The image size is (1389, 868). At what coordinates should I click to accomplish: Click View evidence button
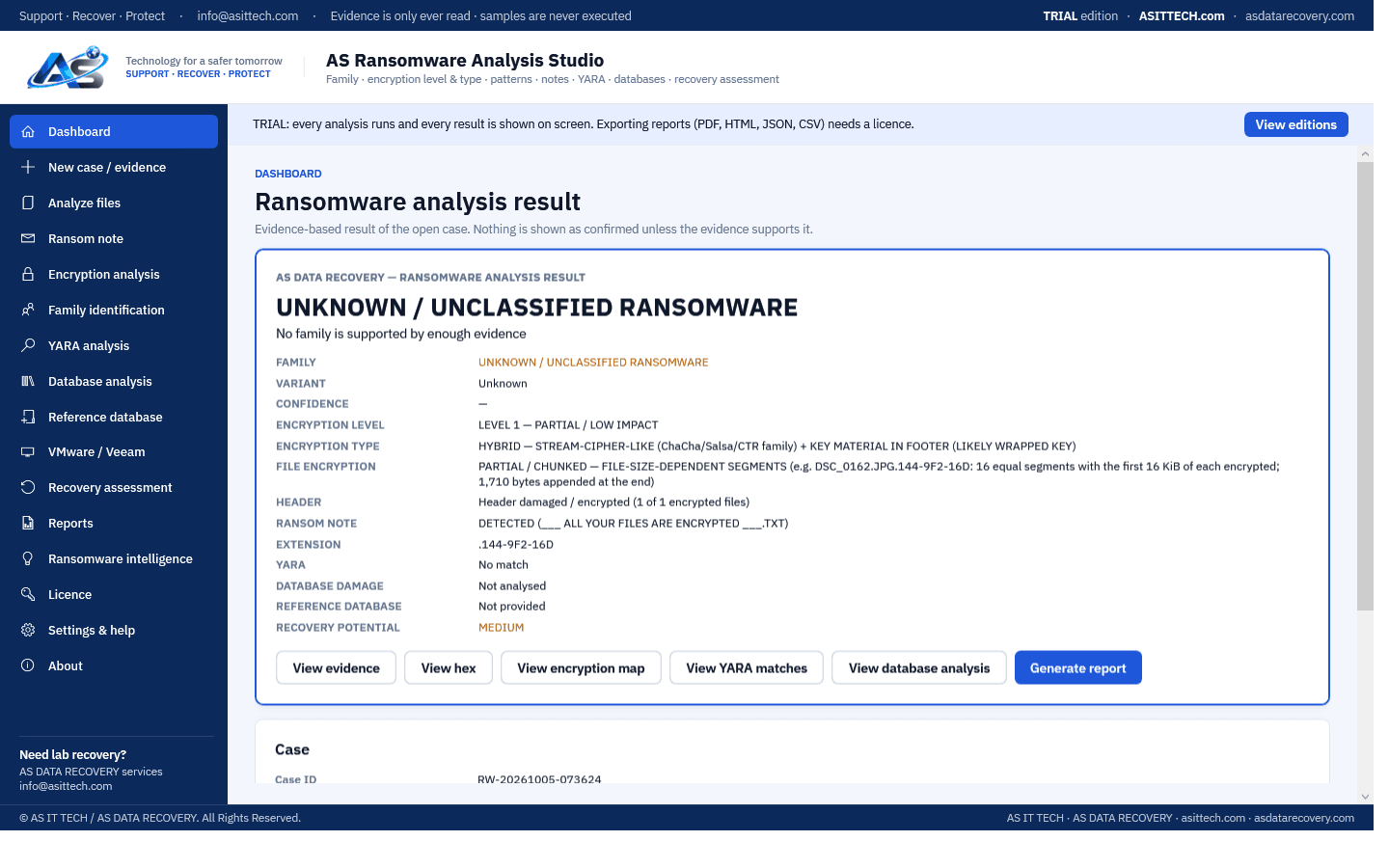336,668
